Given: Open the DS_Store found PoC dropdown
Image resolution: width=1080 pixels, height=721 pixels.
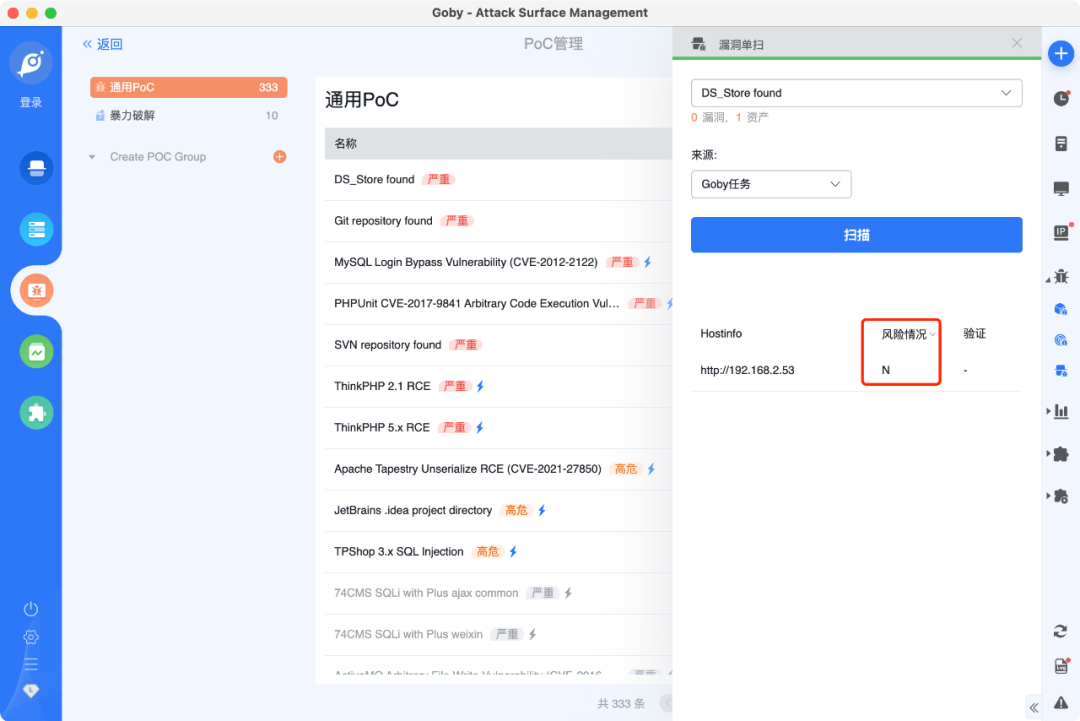Looking at the screenshot, I should tap(856, 93).
